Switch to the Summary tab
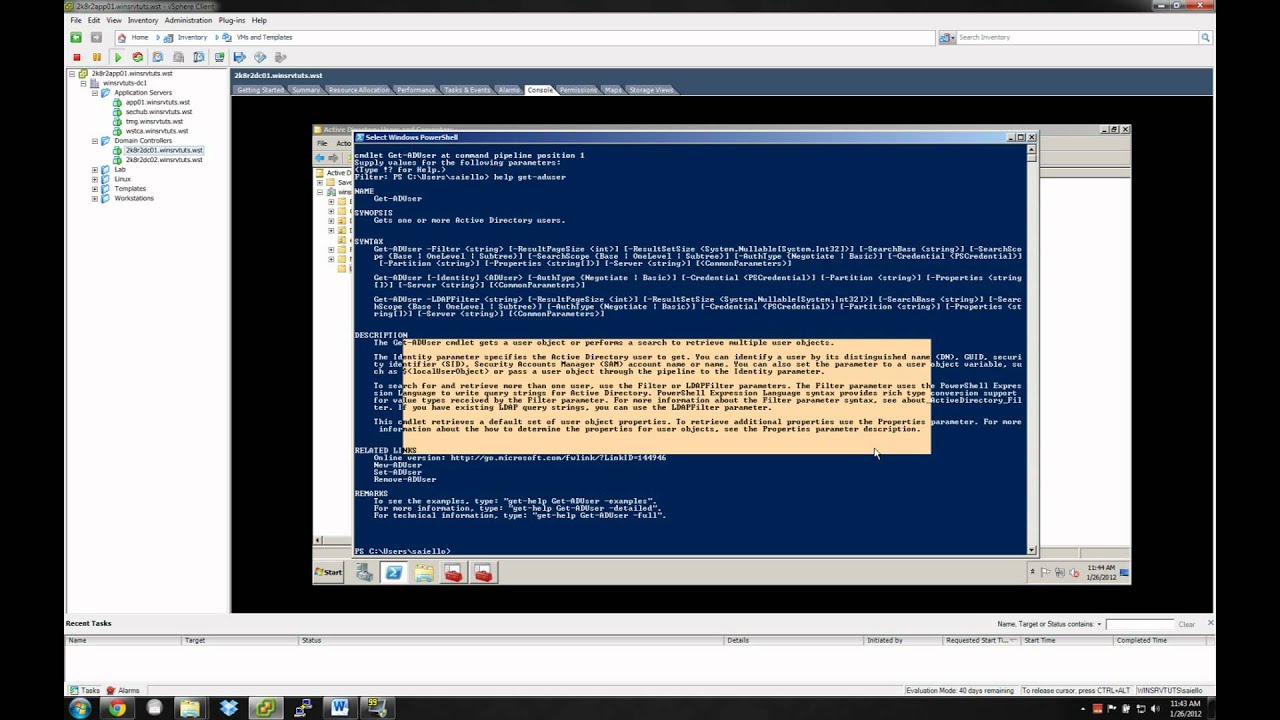 [306, 90]
